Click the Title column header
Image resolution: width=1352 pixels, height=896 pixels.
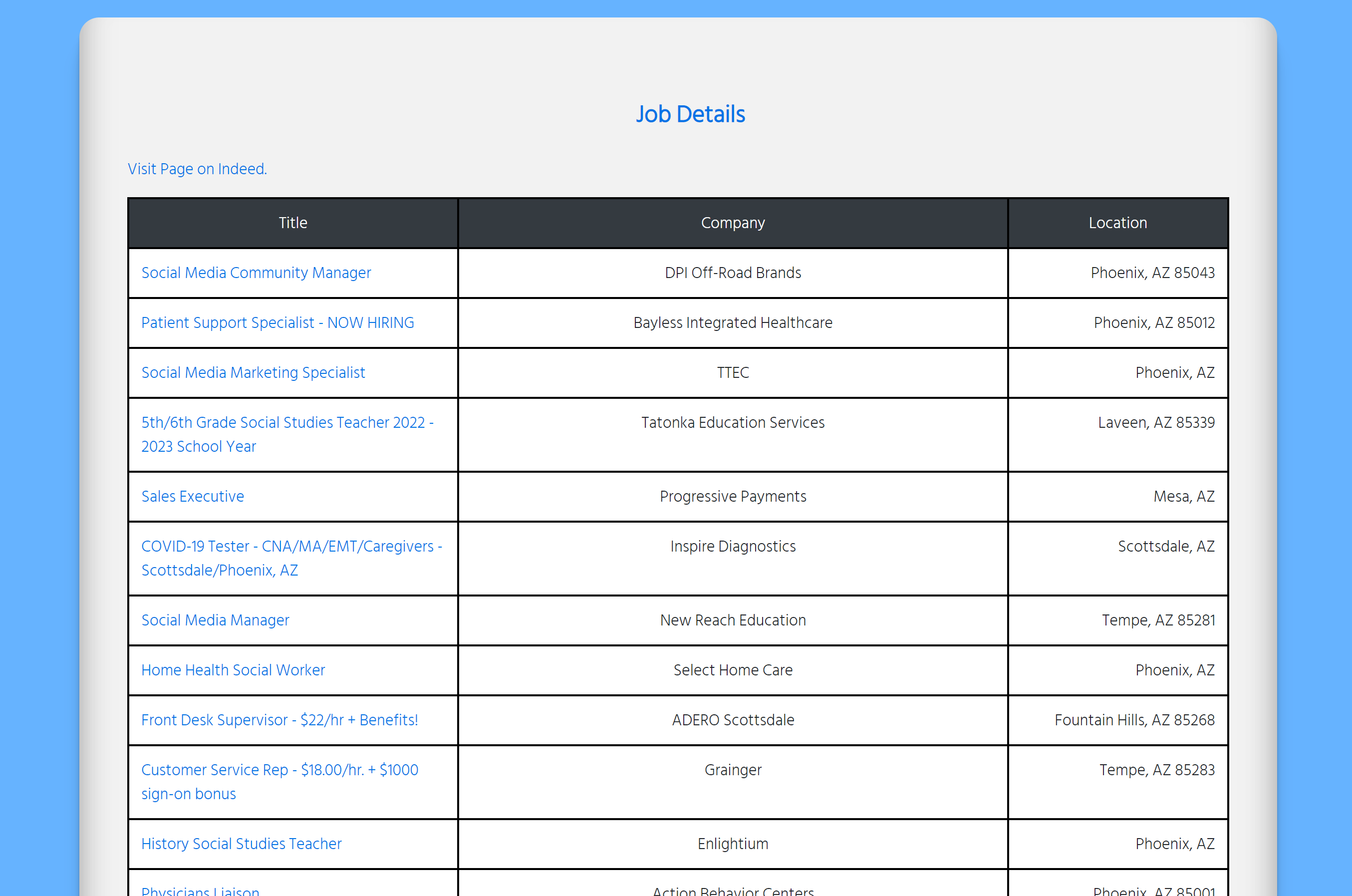[x=293, y=223]
